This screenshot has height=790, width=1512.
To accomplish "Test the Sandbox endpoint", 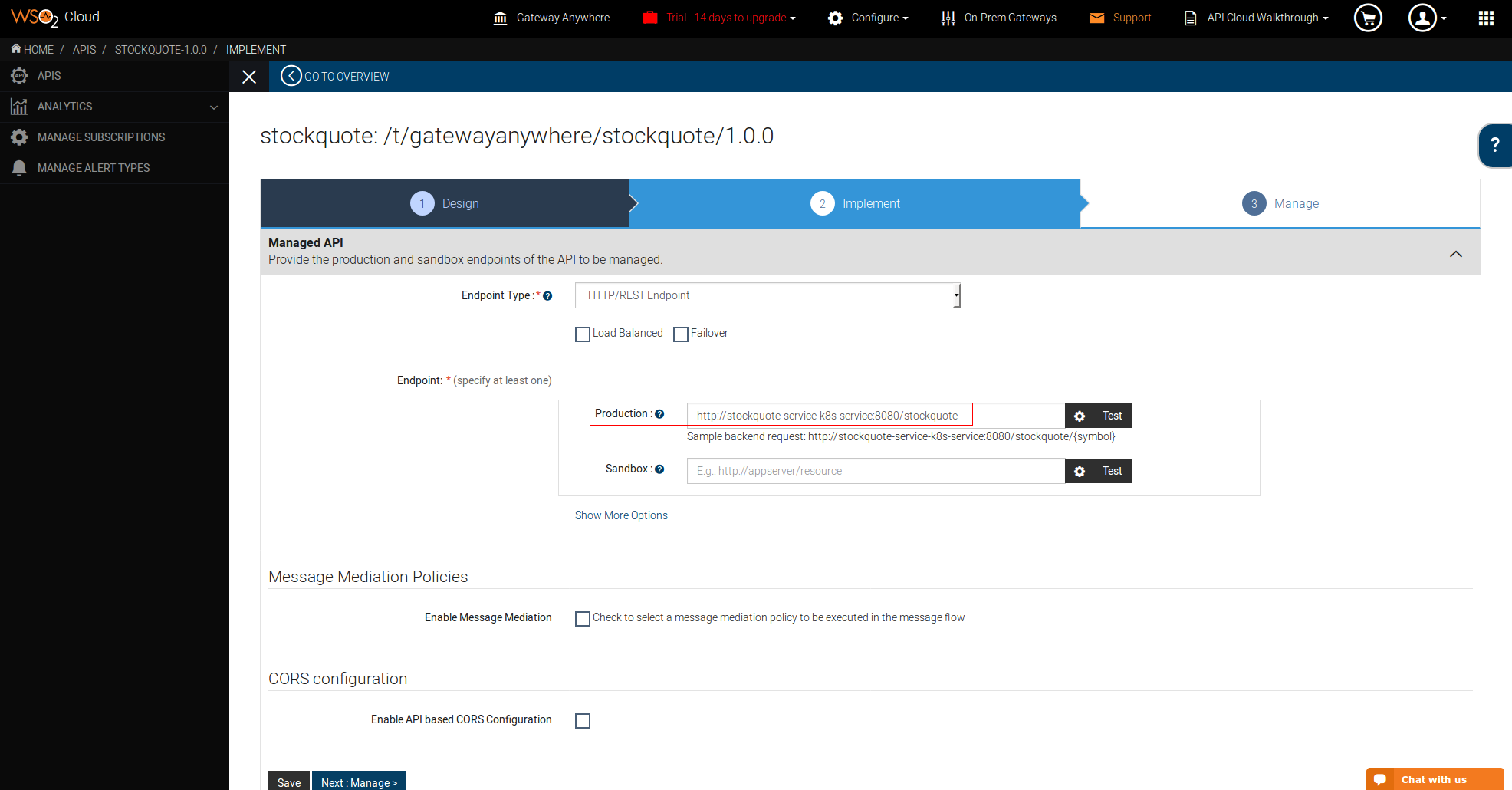I will click(x=1113, y=471).
